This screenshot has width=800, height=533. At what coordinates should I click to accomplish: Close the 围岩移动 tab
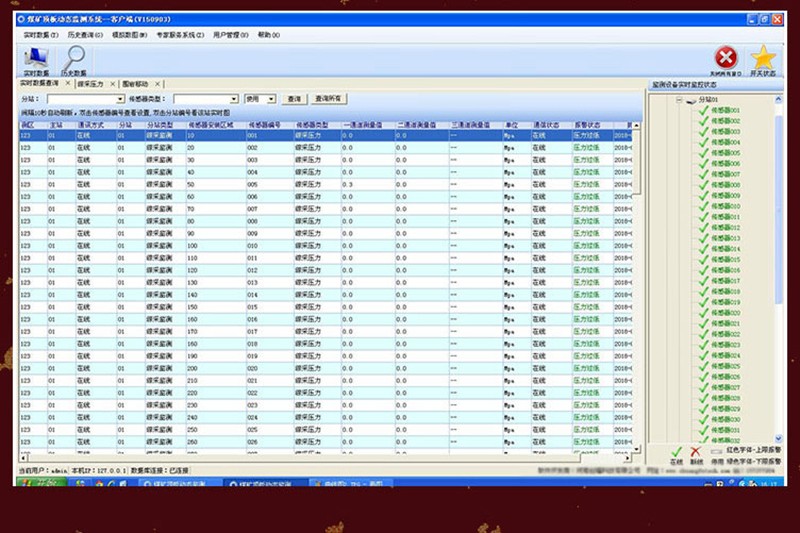tap(158, 84)
